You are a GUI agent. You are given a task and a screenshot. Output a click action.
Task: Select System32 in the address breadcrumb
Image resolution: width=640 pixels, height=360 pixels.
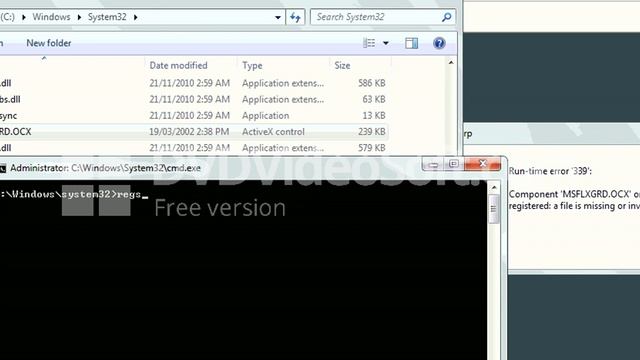pos(107,17)
